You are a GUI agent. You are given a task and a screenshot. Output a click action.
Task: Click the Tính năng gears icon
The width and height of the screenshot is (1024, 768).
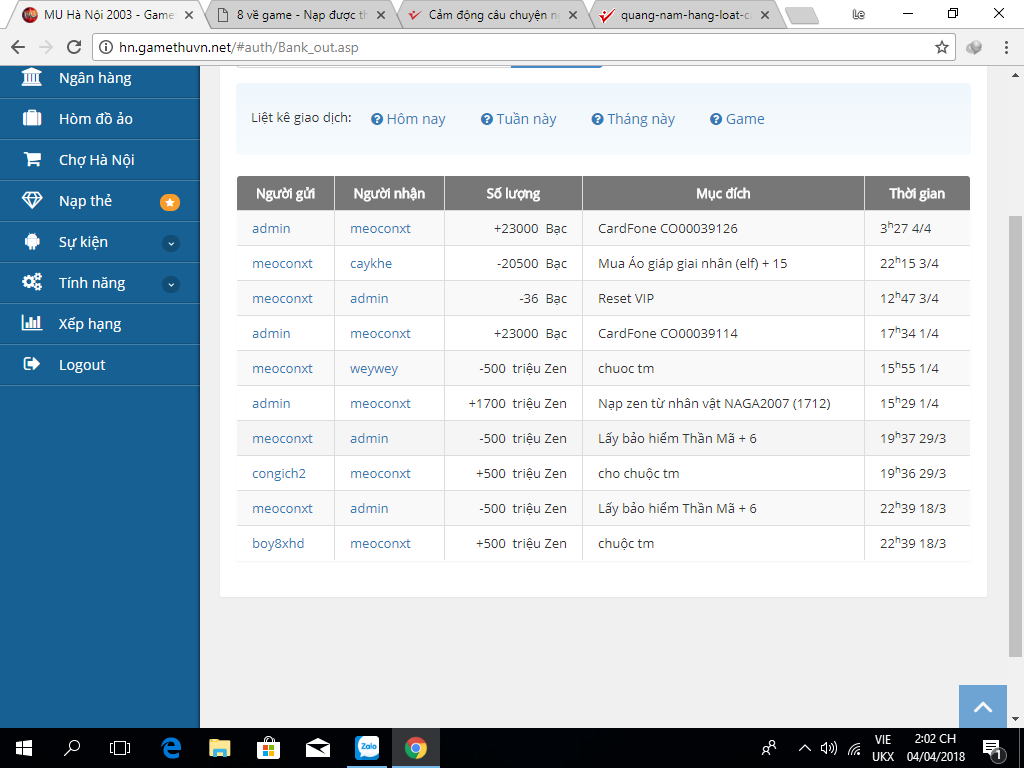click(31, 283)
